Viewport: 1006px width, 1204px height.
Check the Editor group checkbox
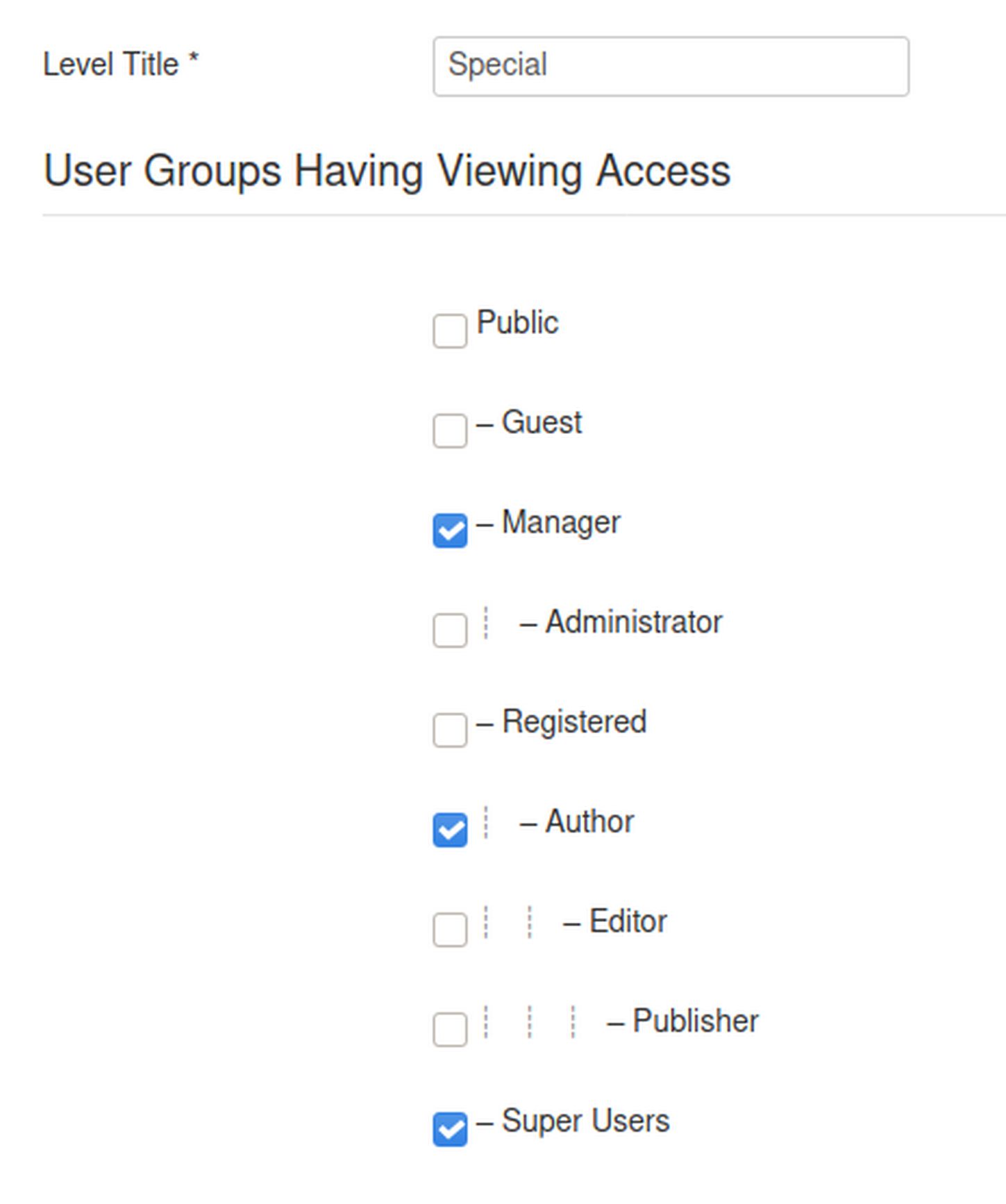pos(449,929)
